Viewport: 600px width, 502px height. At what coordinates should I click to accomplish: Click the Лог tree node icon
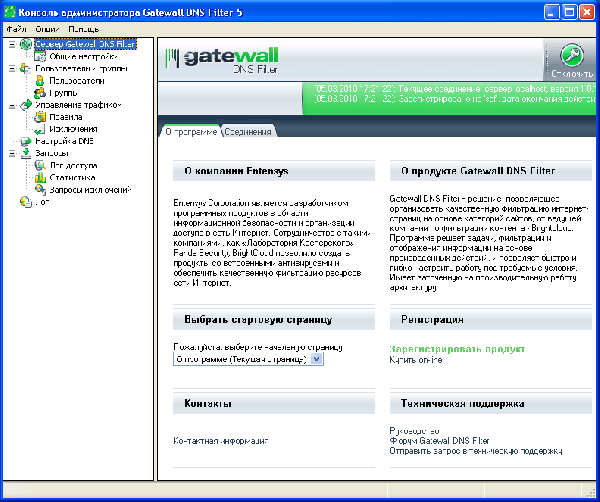pos(26,202)
